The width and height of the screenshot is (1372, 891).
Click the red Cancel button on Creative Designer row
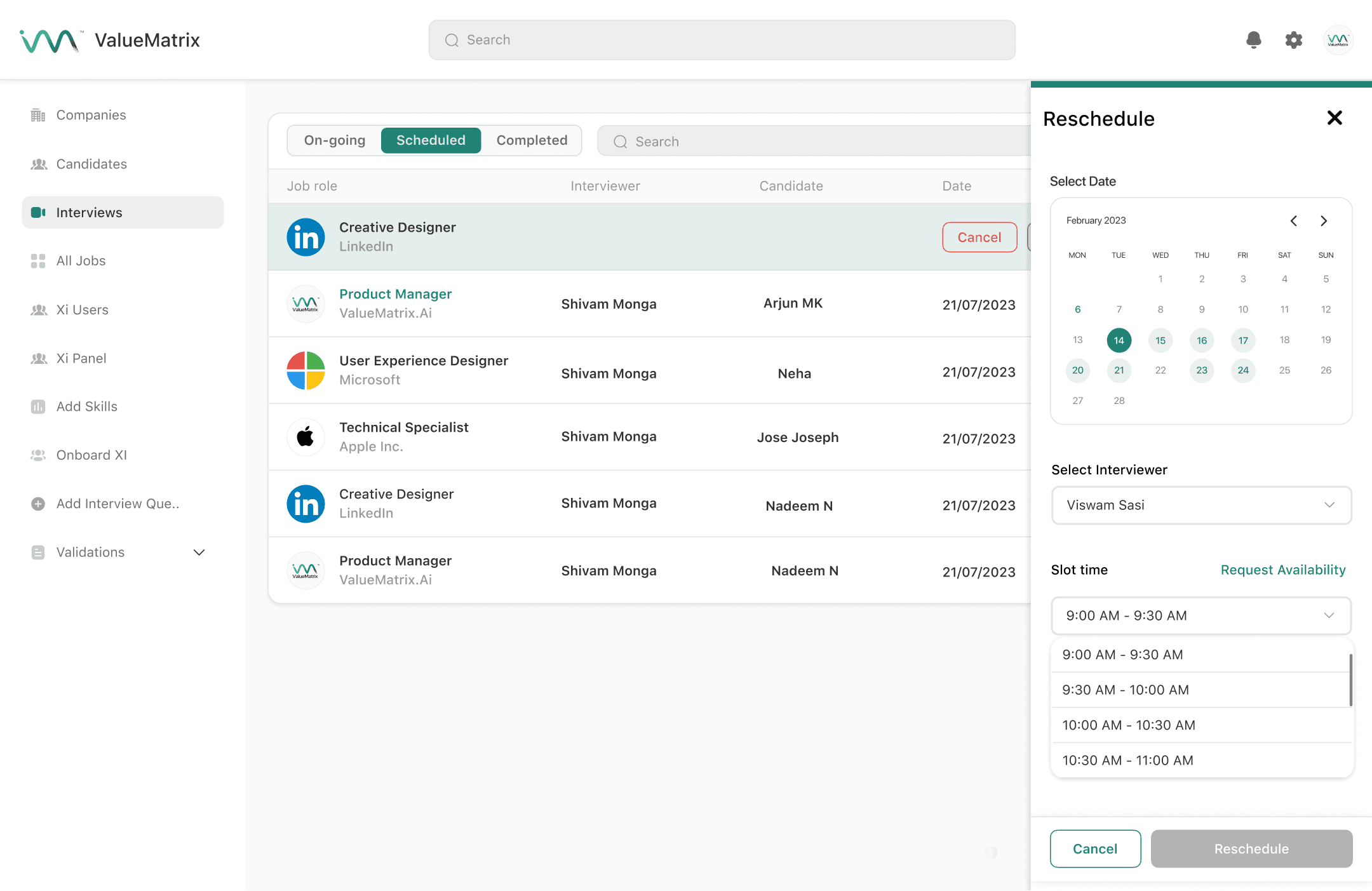coord(979,237)
